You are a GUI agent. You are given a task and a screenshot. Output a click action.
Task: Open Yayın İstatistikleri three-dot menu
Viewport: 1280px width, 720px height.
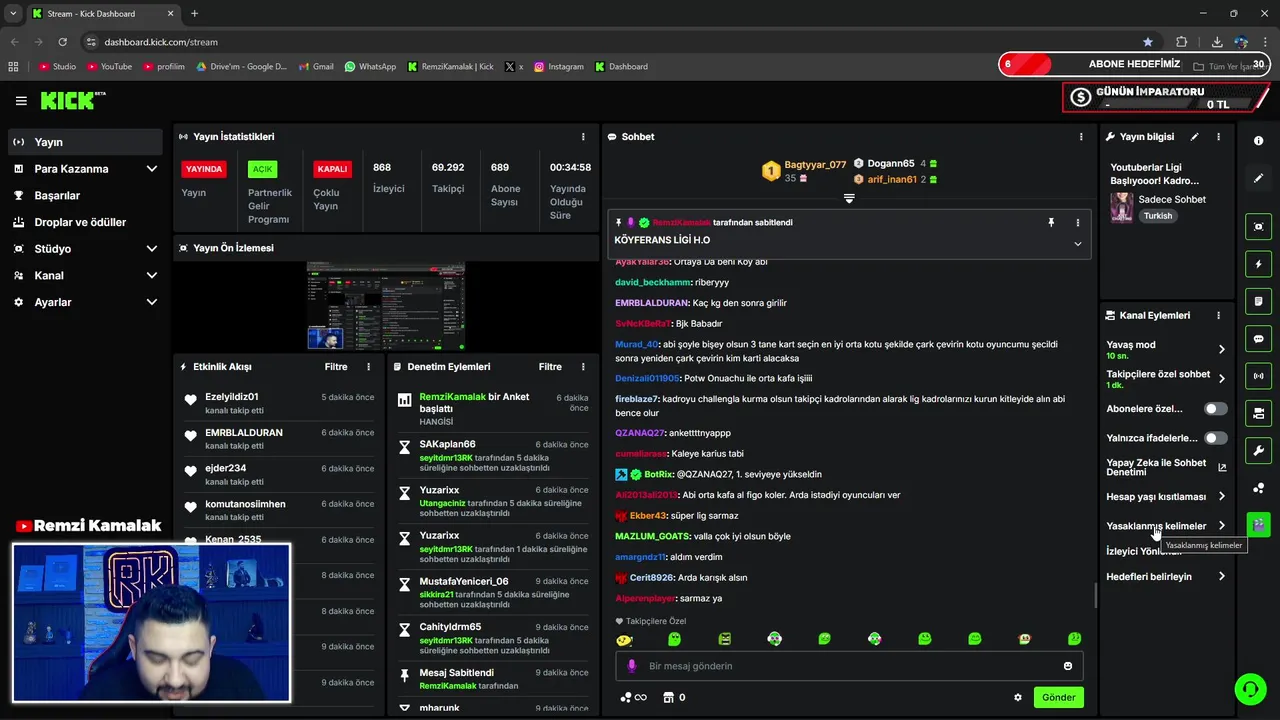pos(583,137)
